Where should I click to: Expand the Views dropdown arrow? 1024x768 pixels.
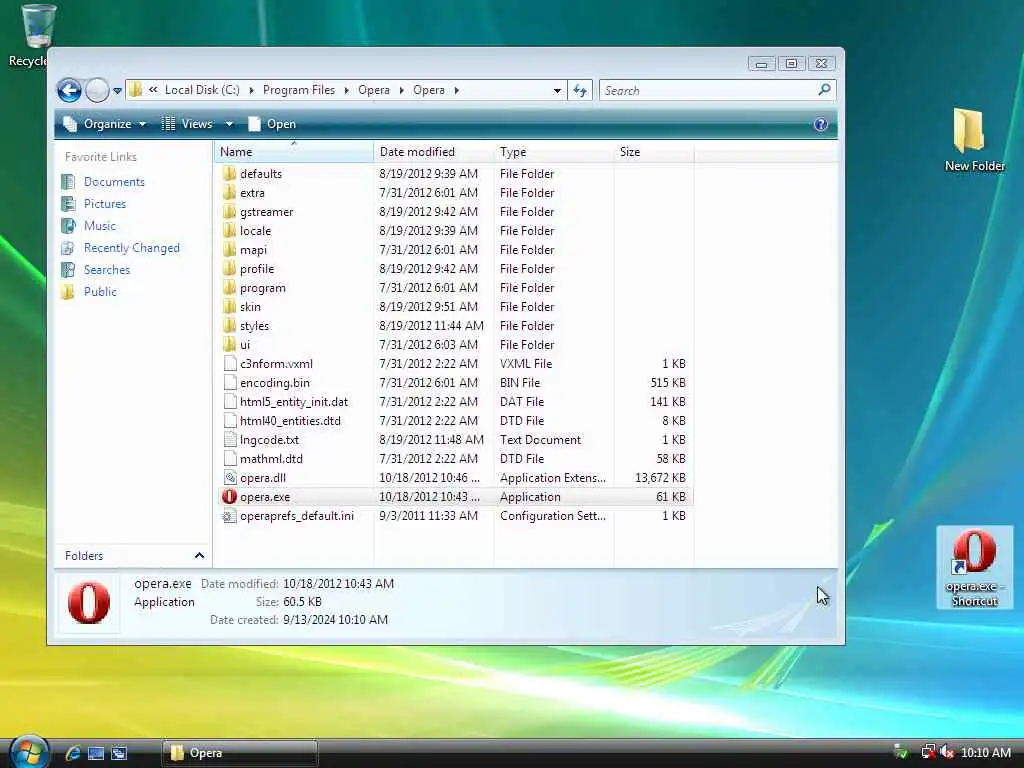point(229,124)
